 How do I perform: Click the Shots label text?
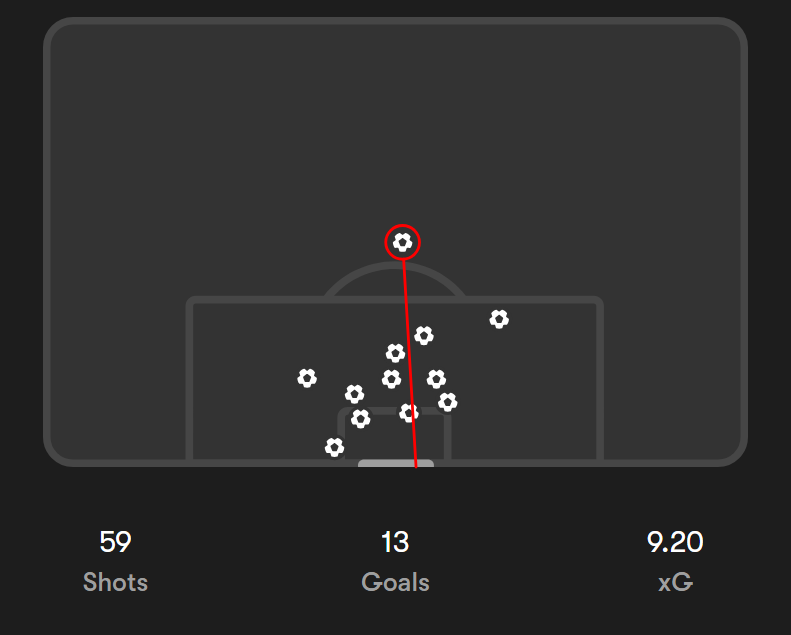coord(115,582)
